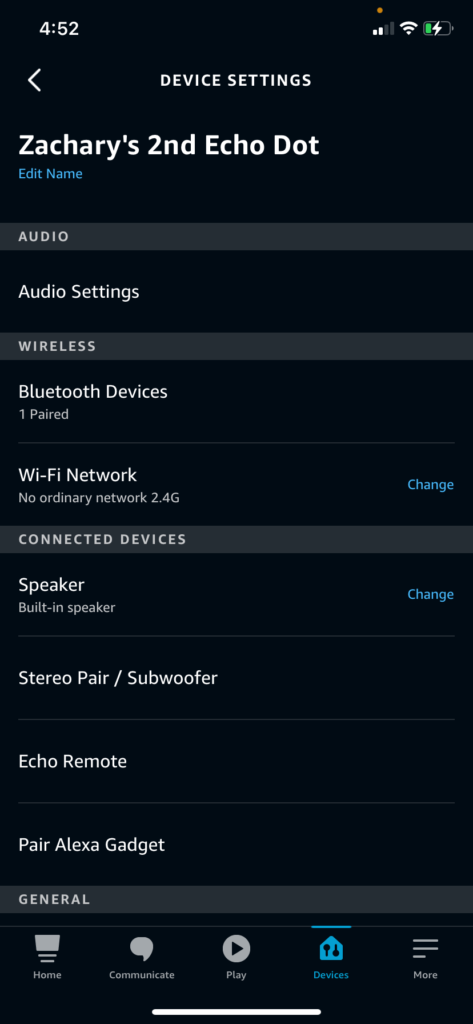This screenshot has width=473, height=1024.
Task: Tap the back arrow icon
Action: [x=35, y=80]
